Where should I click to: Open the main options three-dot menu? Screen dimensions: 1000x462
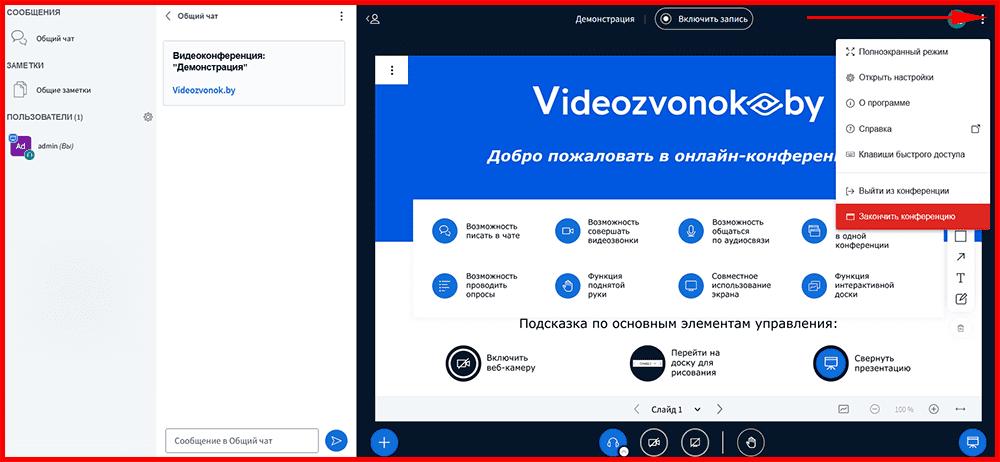pyautogui.click(x=982, y=19)
